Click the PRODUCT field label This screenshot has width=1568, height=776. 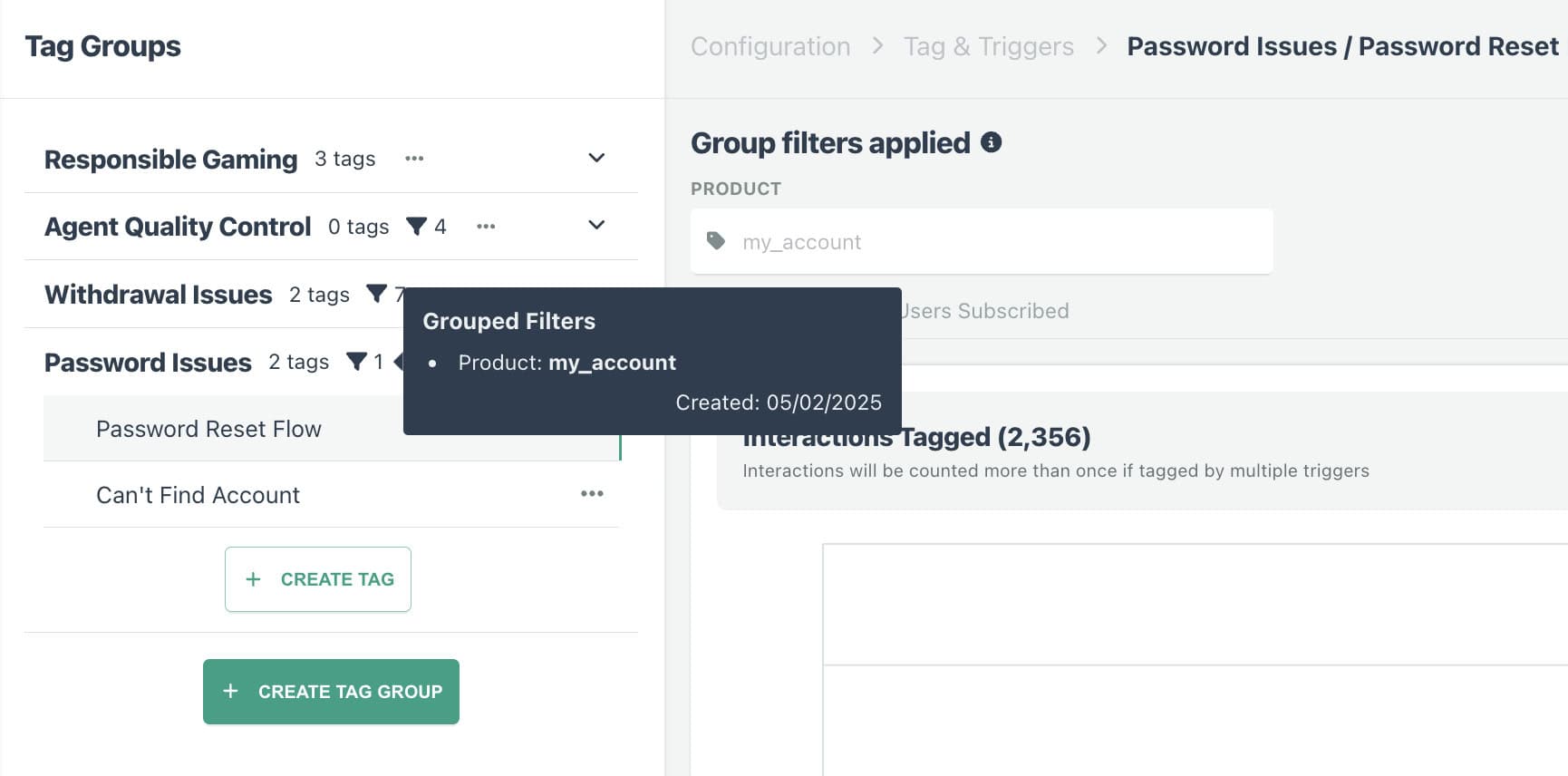[x=736, y=189]
